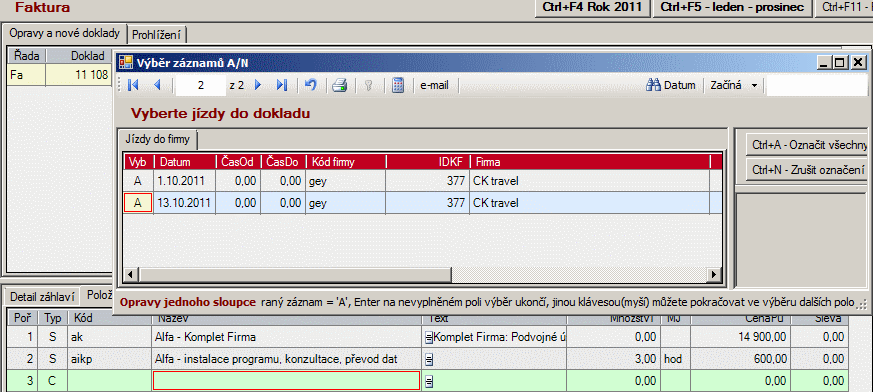Toggle Vyb cell A for 13.10.2011

click(x=138, y=203)
